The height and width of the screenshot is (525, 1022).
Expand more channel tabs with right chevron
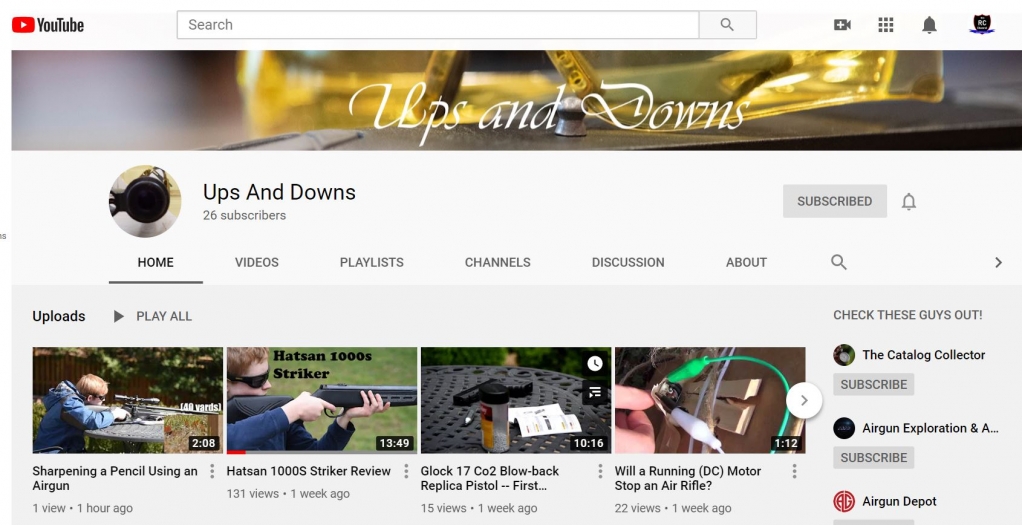[998, 262]
